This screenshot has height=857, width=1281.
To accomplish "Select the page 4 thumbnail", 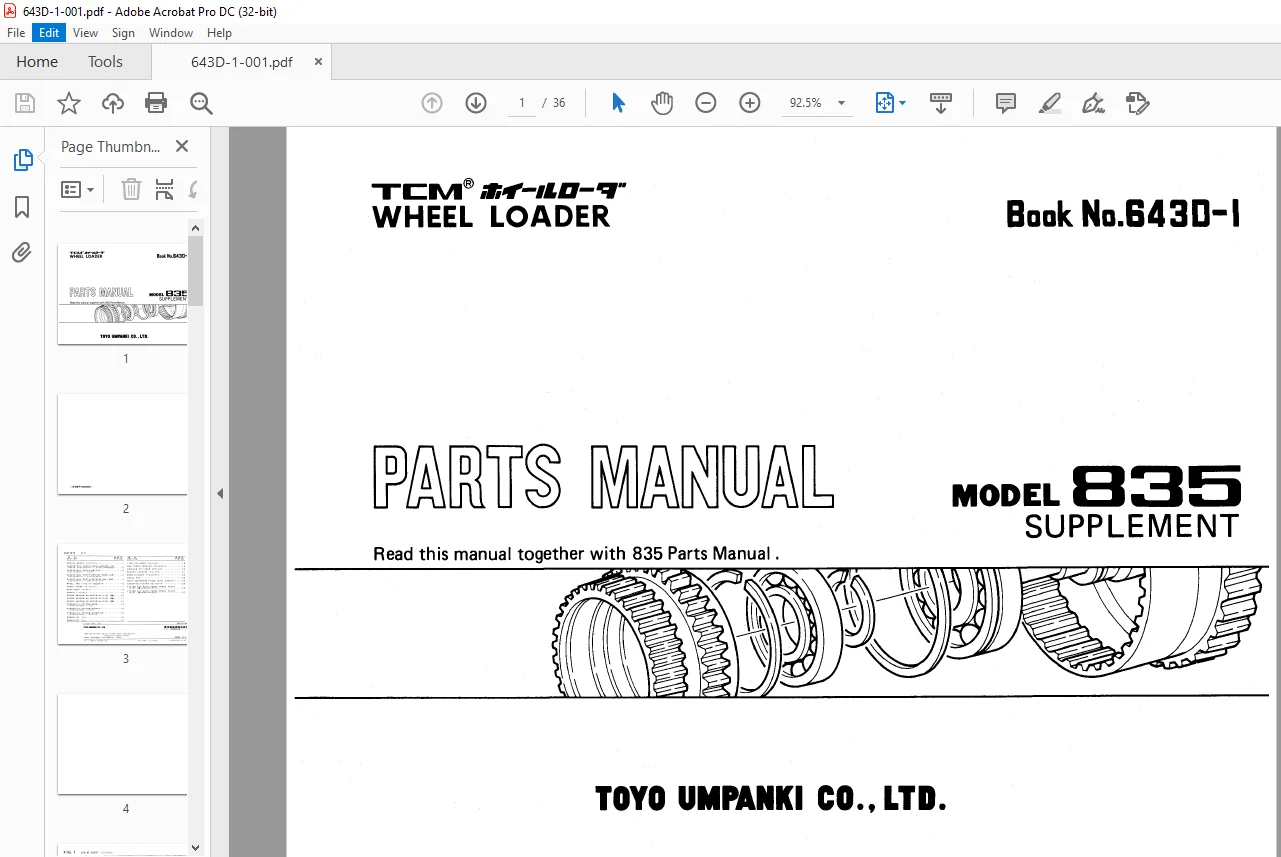I will (x=123, y=744).
